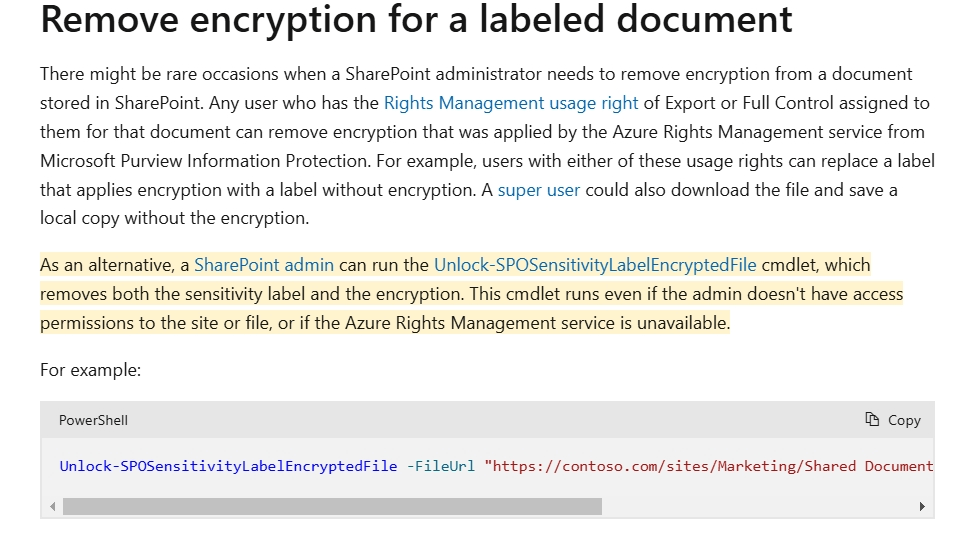The height and width of the screenshot is (539, 973).
Task: Click the horizontal scrollbar thumb in code block
Action: (332, 507)
